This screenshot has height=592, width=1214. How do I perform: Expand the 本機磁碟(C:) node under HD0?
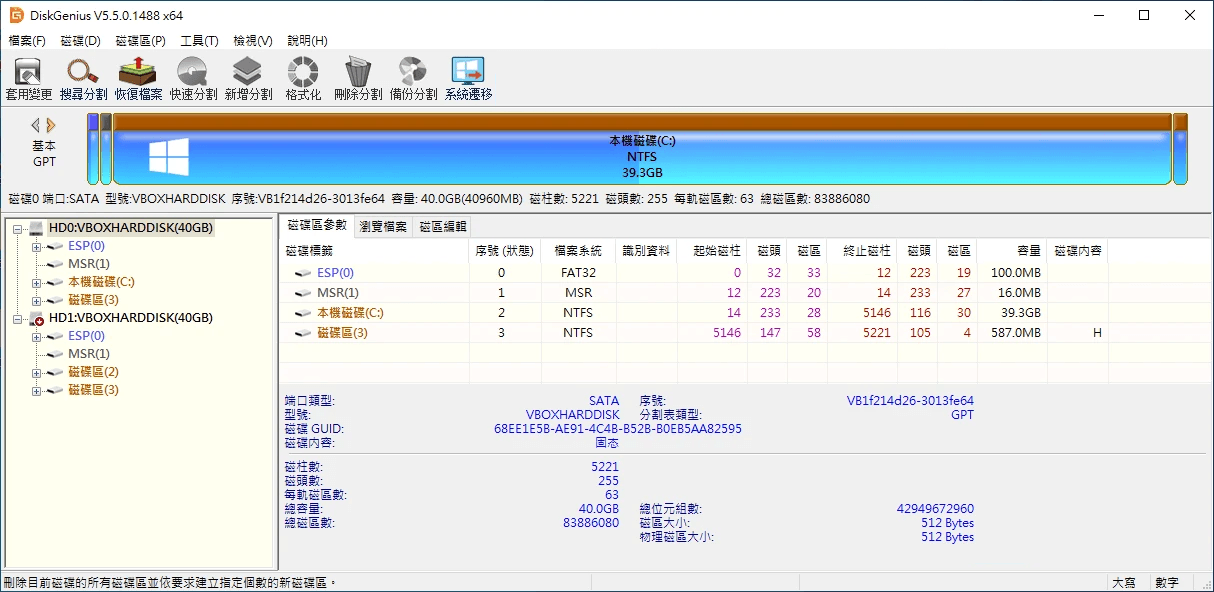tap(36, 282)
